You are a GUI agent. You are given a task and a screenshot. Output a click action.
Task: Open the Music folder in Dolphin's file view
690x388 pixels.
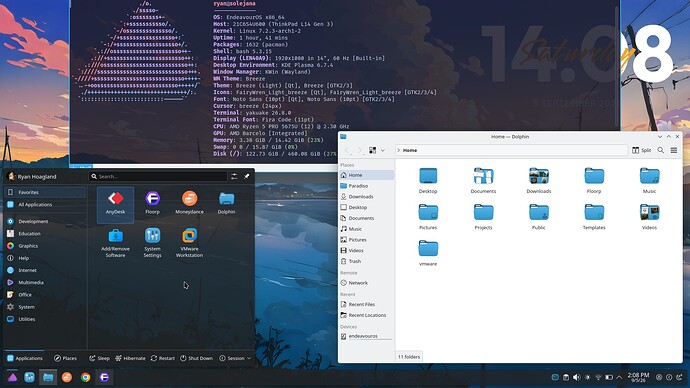point(650,180)
